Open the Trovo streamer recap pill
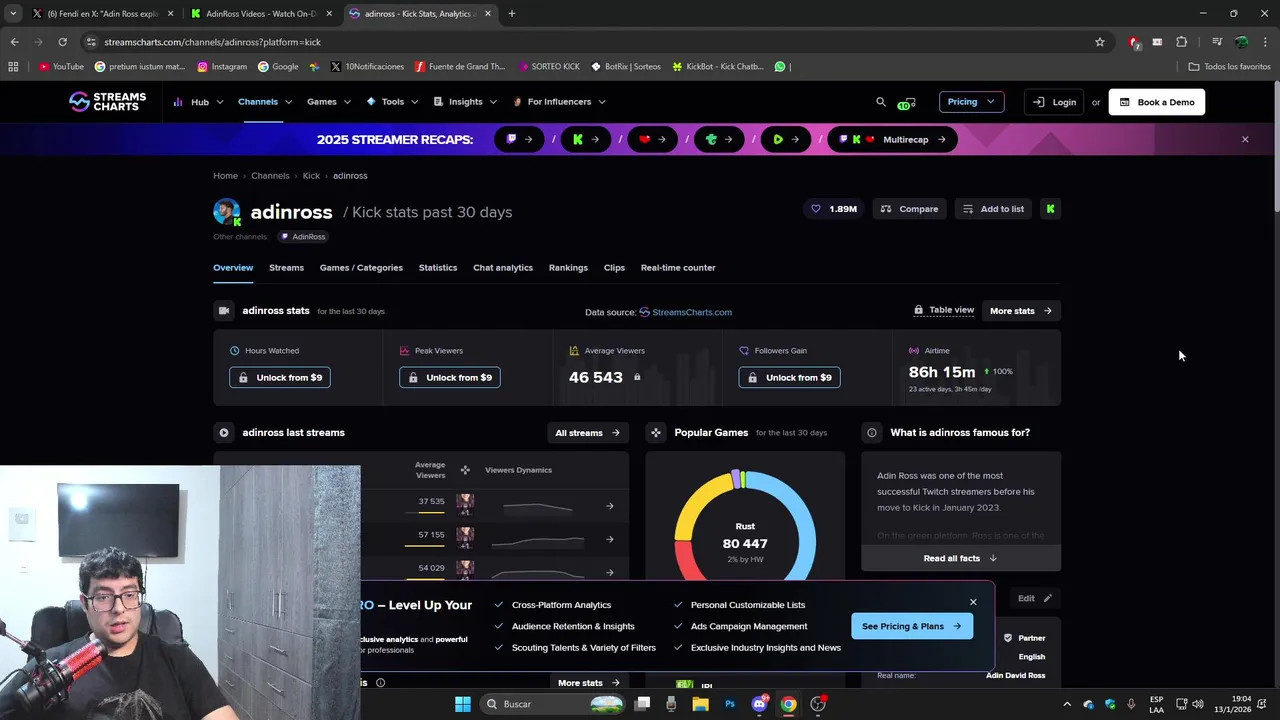This screenshot has height=720, width=1280. 720,139
